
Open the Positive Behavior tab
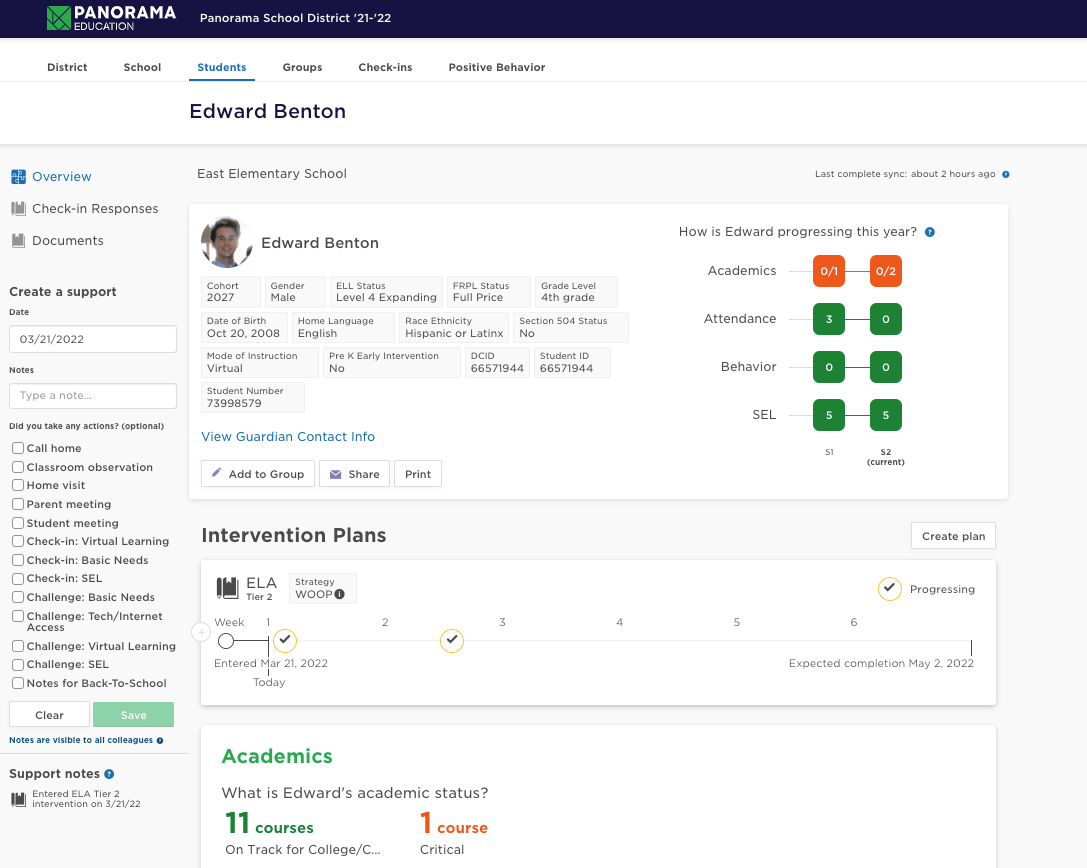496,67
